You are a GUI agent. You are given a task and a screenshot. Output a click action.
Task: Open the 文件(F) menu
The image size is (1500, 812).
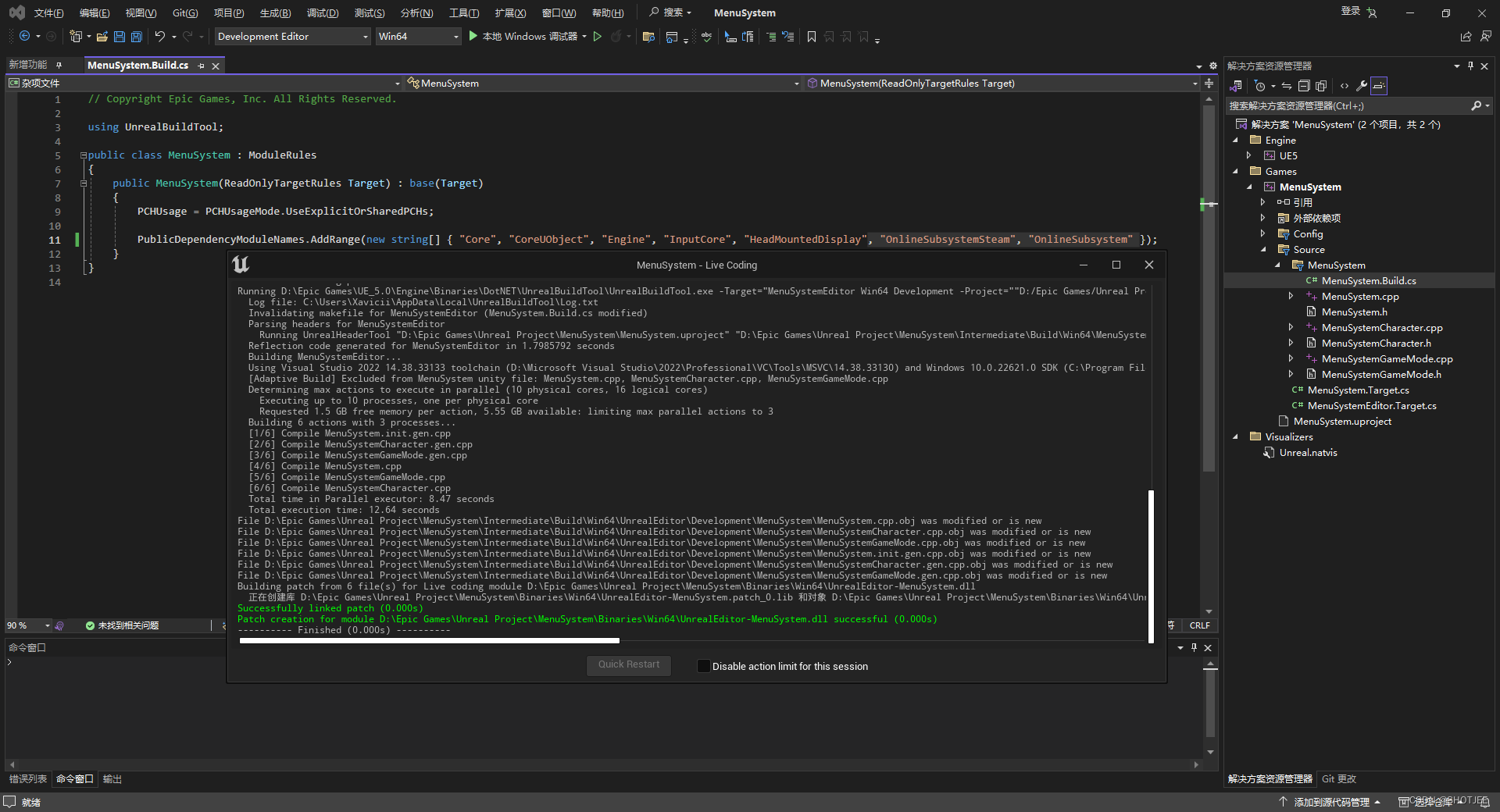[x=48, y=12]
